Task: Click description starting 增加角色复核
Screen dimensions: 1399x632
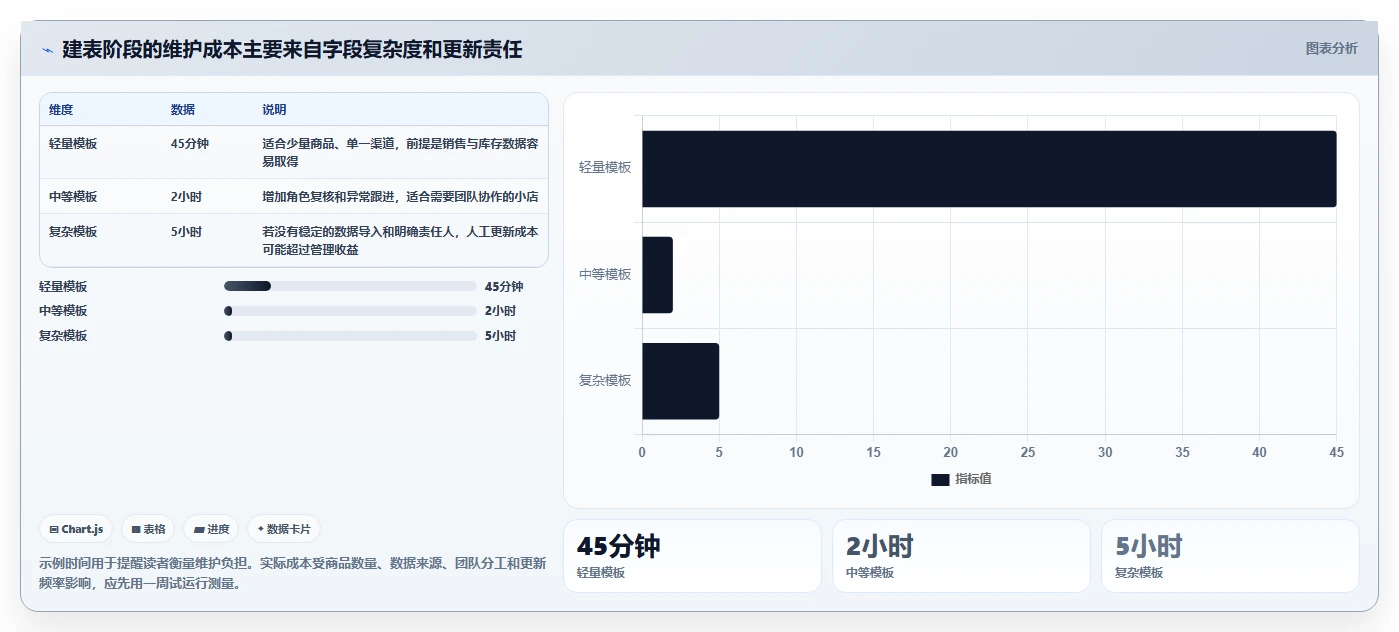Action: tap(400, 197)
